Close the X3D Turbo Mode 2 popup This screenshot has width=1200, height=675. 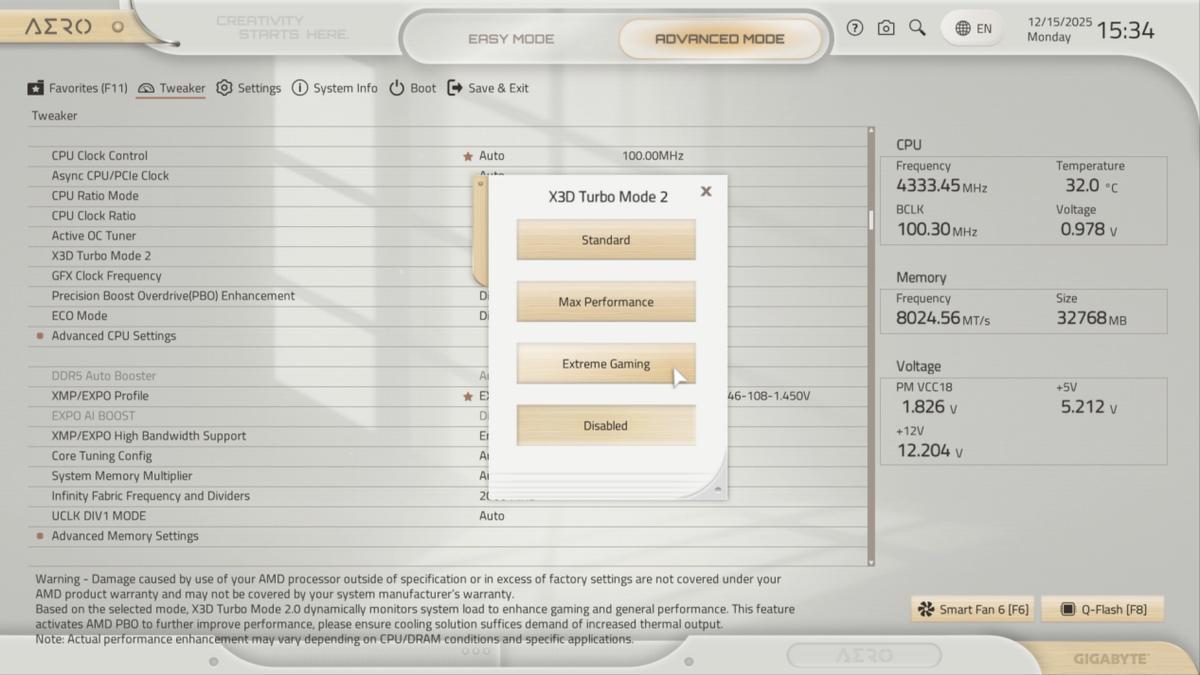point(706,191)
